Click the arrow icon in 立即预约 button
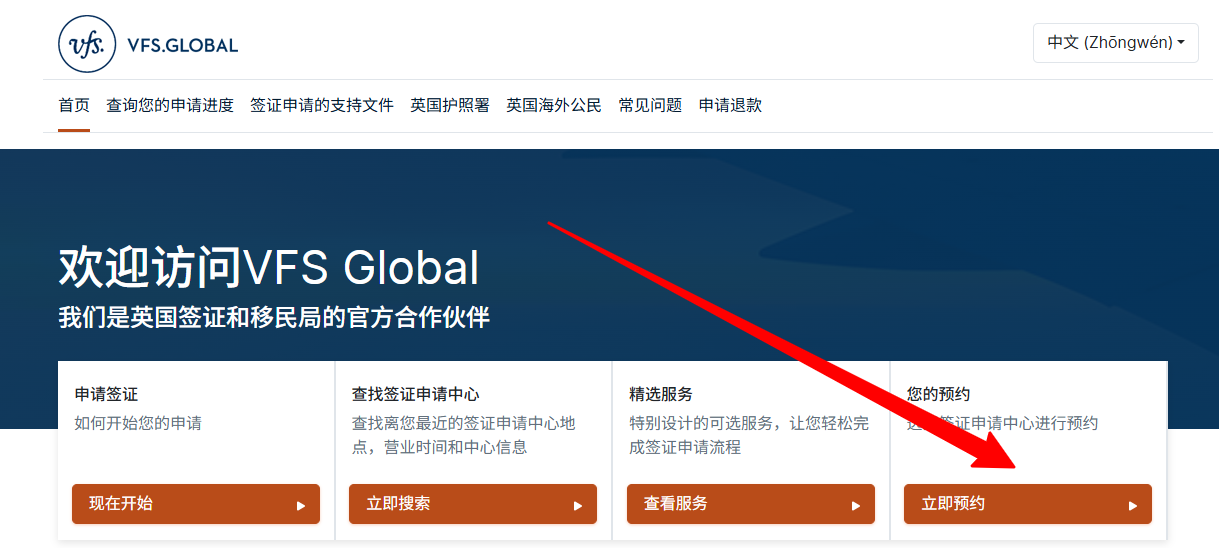 coord(1133,505)
